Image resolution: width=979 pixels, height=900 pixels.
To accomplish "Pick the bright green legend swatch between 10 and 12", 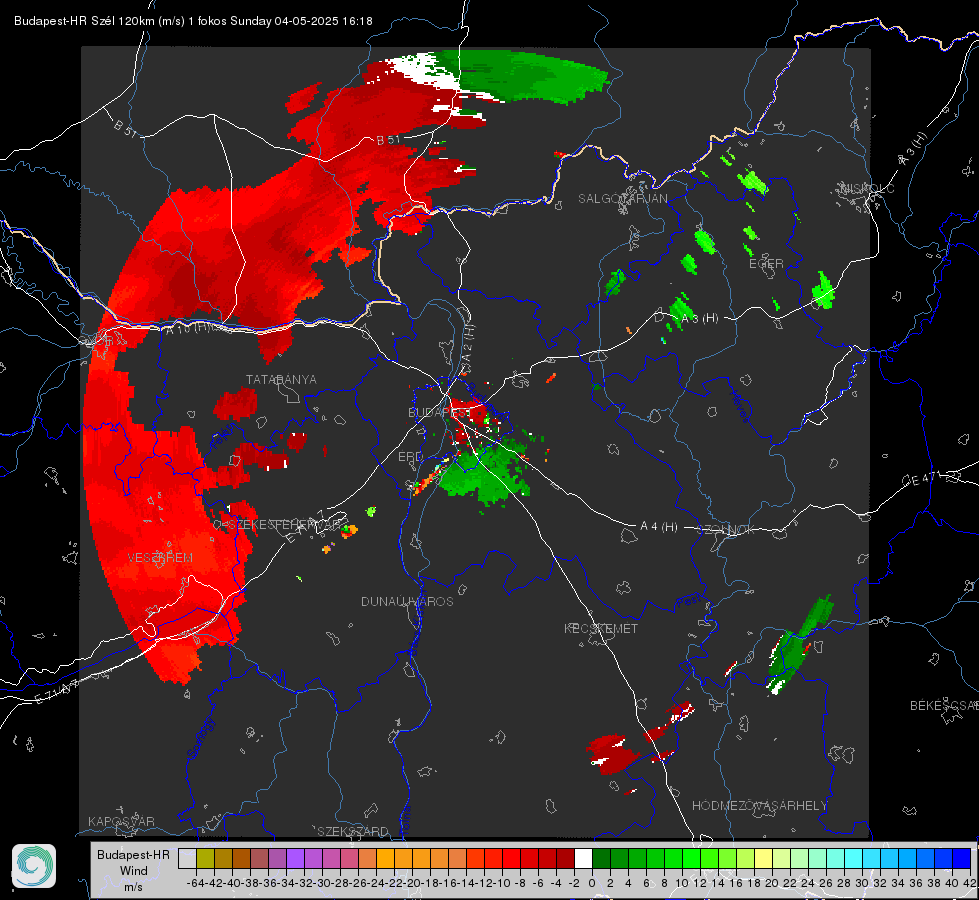I will point(691,858).
